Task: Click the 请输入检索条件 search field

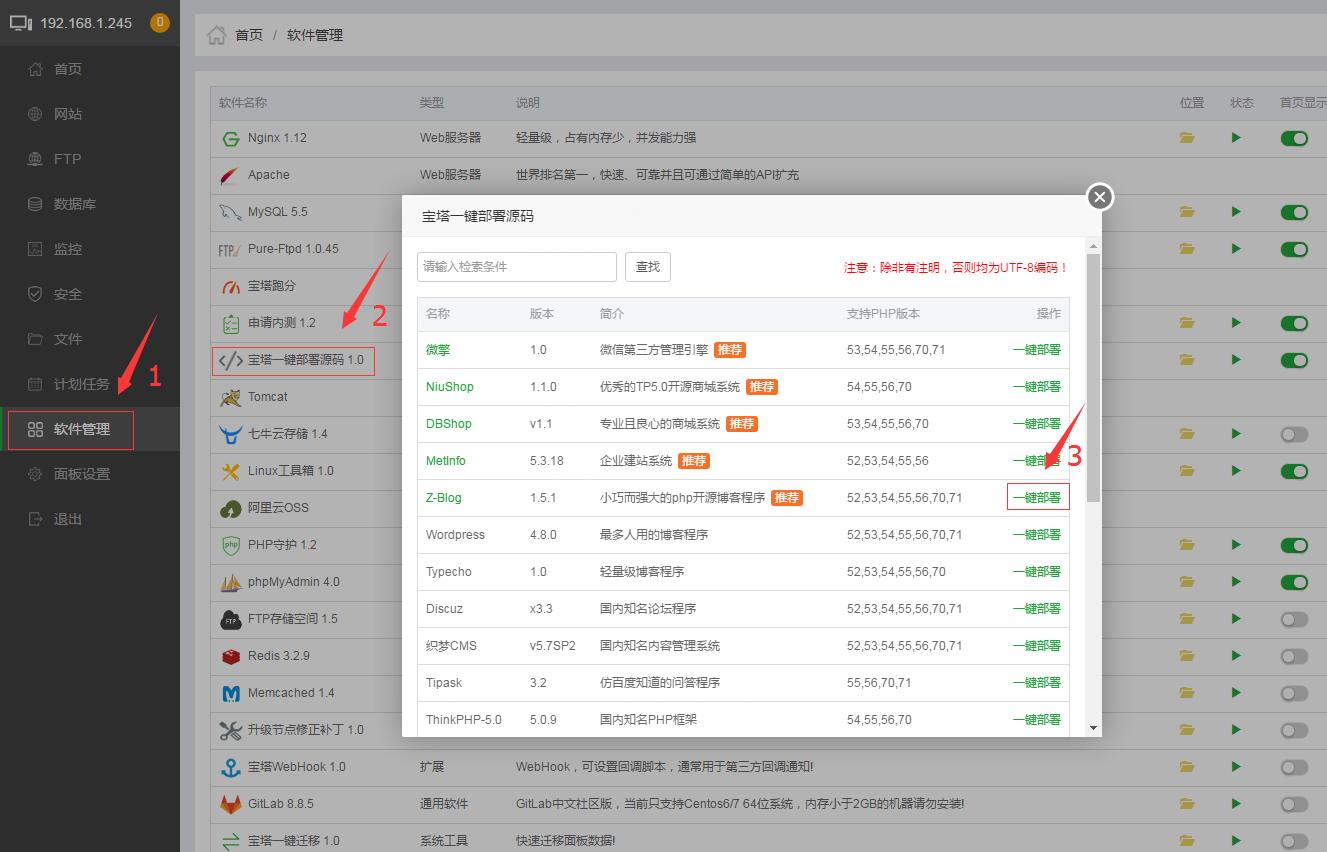Action: click(x=517, y=267)
